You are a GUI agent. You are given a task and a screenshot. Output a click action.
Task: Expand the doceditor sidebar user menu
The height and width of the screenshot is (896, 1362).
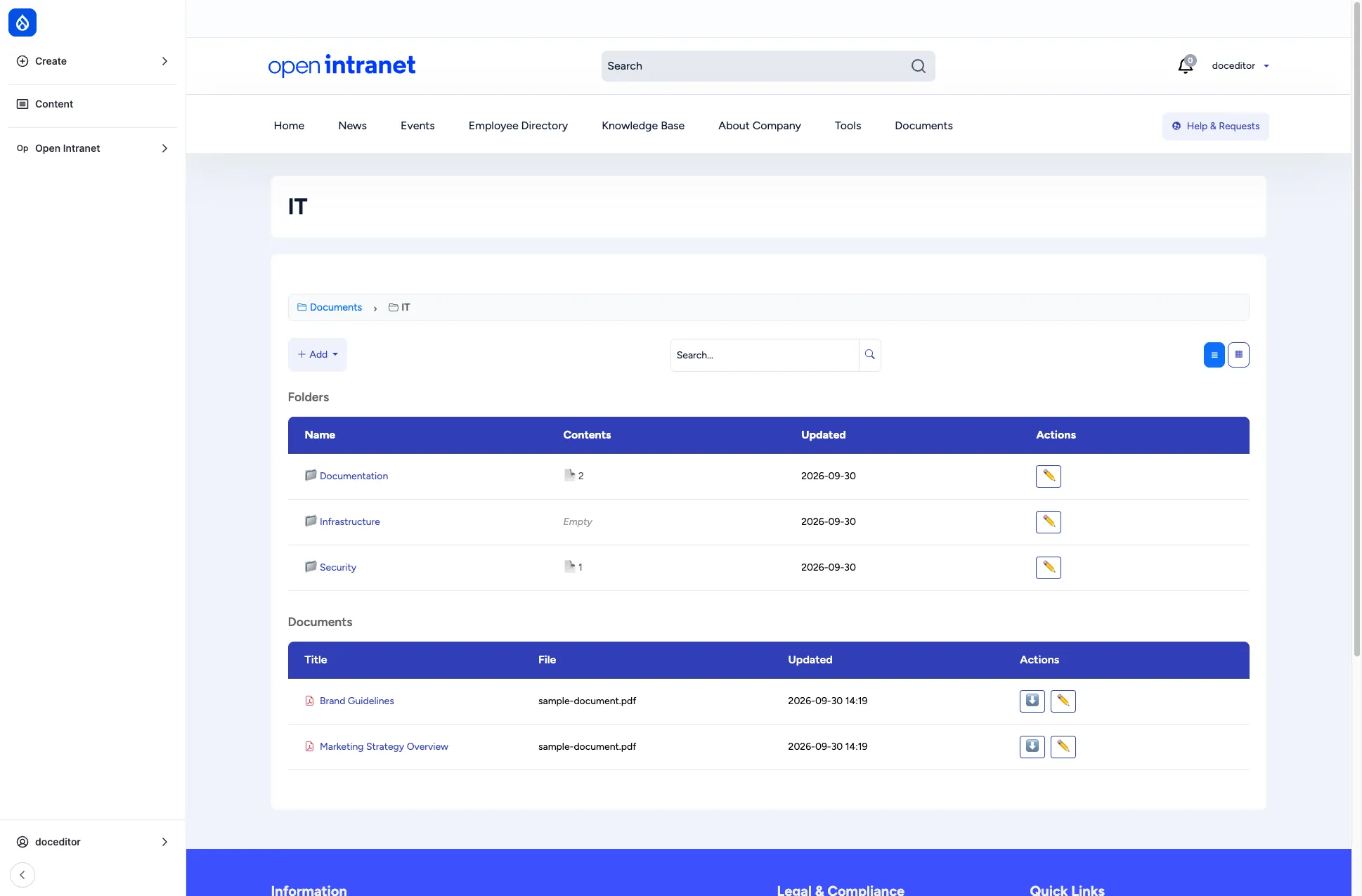click(x=93, y=842)
